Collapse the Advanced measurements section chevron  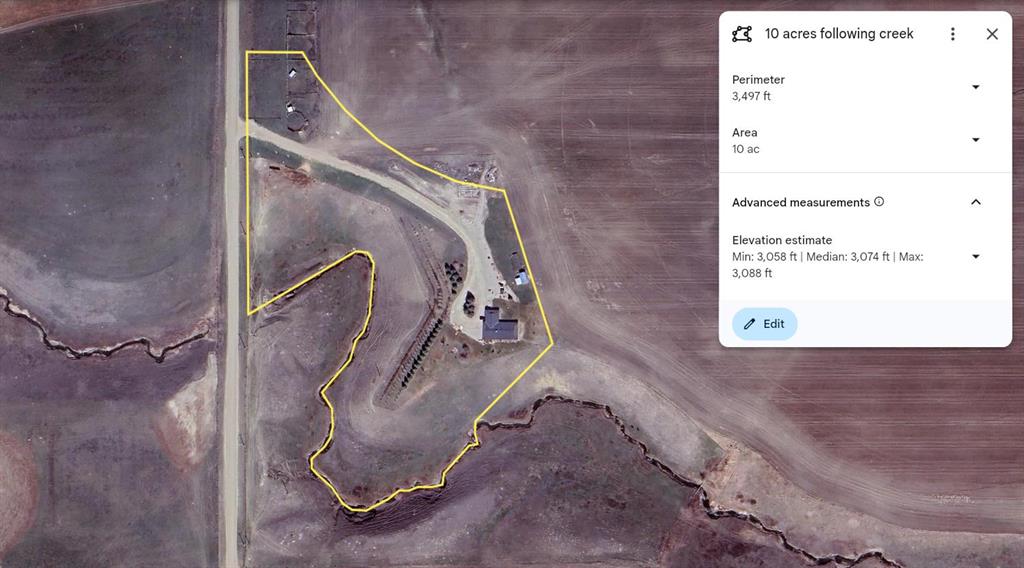(x=976, y=202)
